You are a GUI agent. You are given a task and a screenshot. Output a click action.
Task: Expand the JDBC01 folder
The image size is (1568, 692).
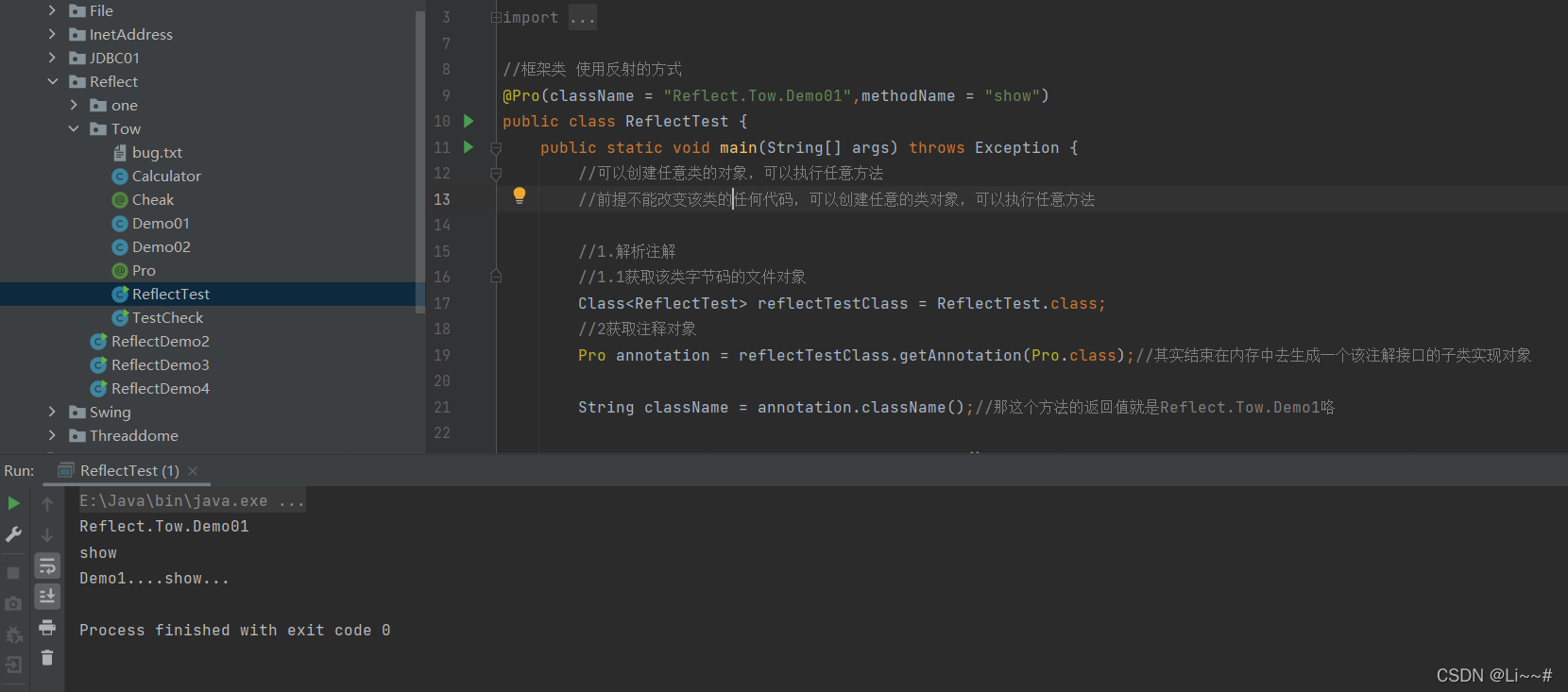[x=52, y=58]
